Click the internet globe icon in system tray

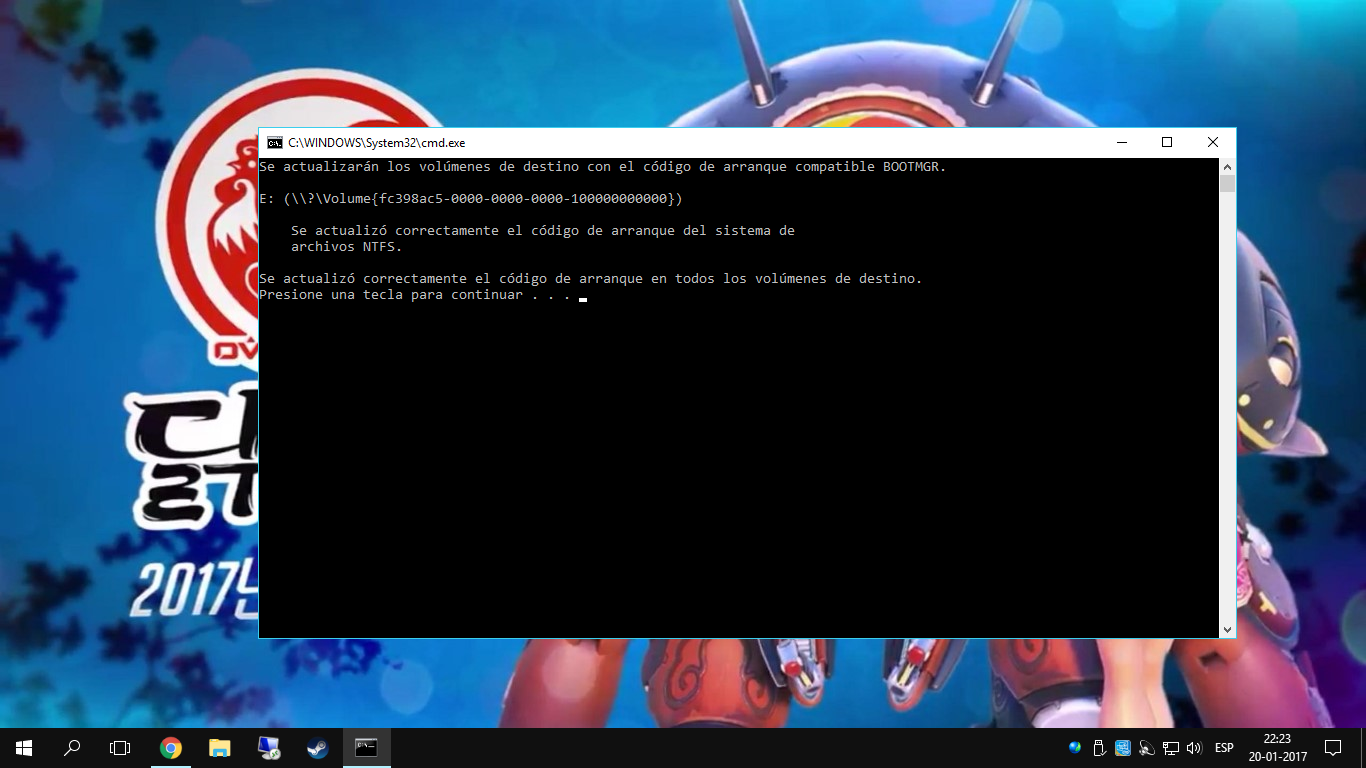tap(1074, 748)
